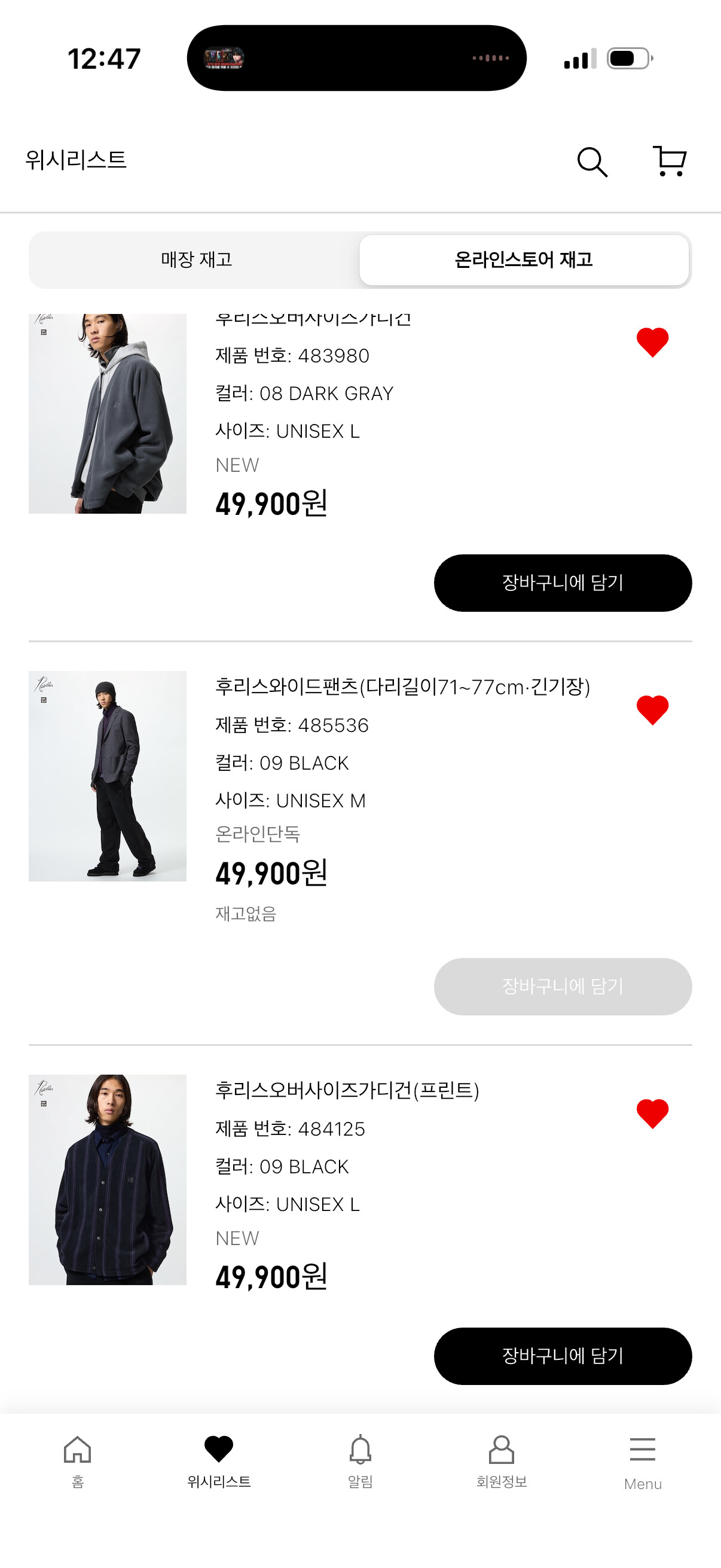Open the 후리스와이드팬츠 product title

click(402, 687)
